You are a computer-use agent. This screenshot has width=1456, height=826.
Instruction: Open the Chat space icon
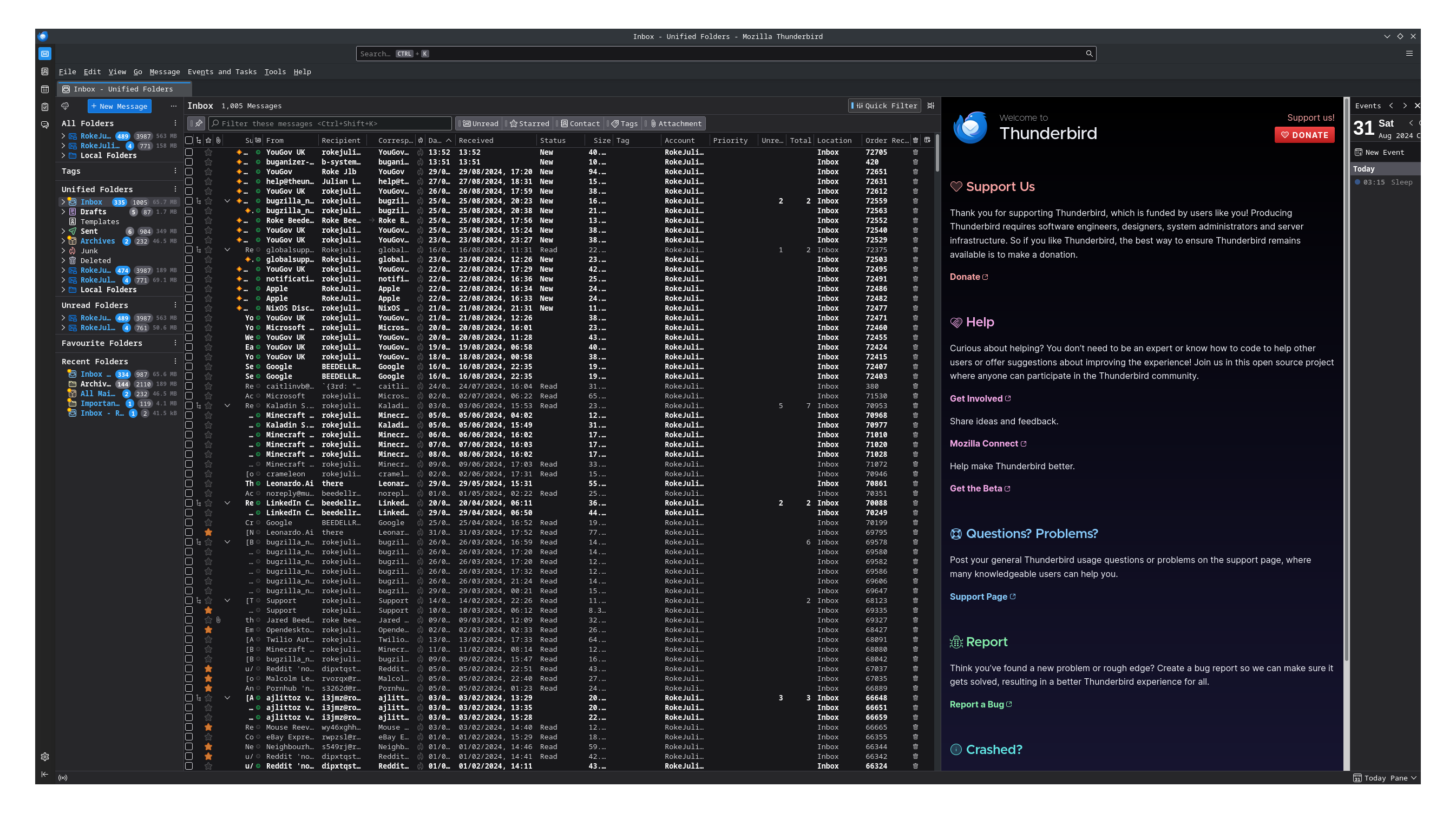[x=45, y=124]
